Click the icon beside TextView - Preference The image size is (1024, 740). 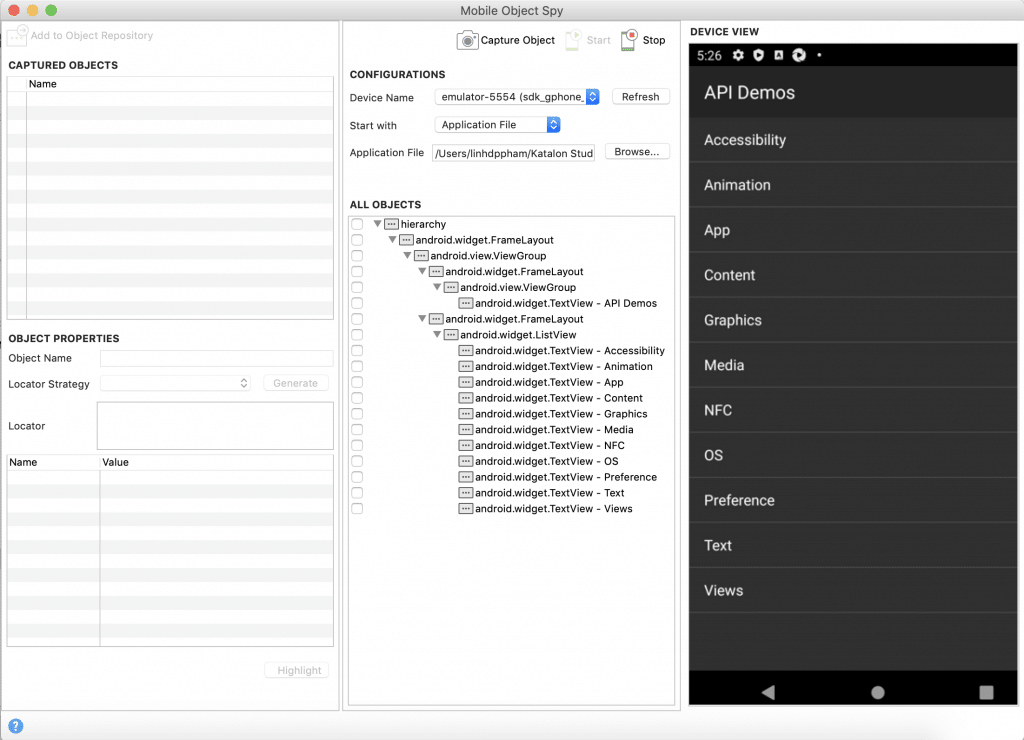pyautogui.click(x=466, y=477)
